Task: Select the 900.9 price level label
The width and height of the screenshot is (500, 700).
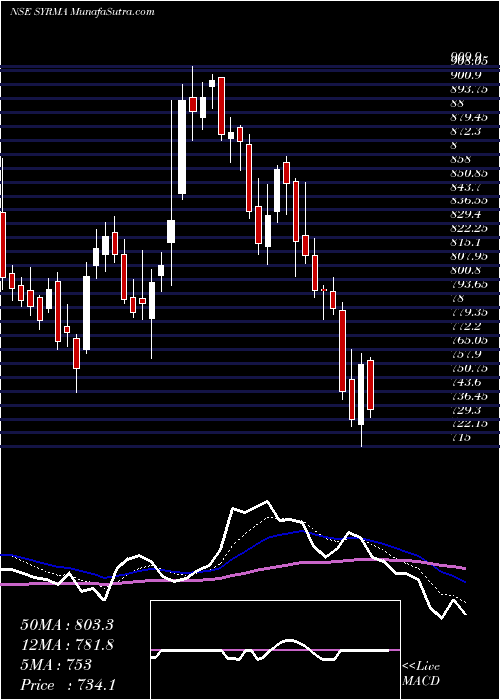Action: click(x=468, y=75)
